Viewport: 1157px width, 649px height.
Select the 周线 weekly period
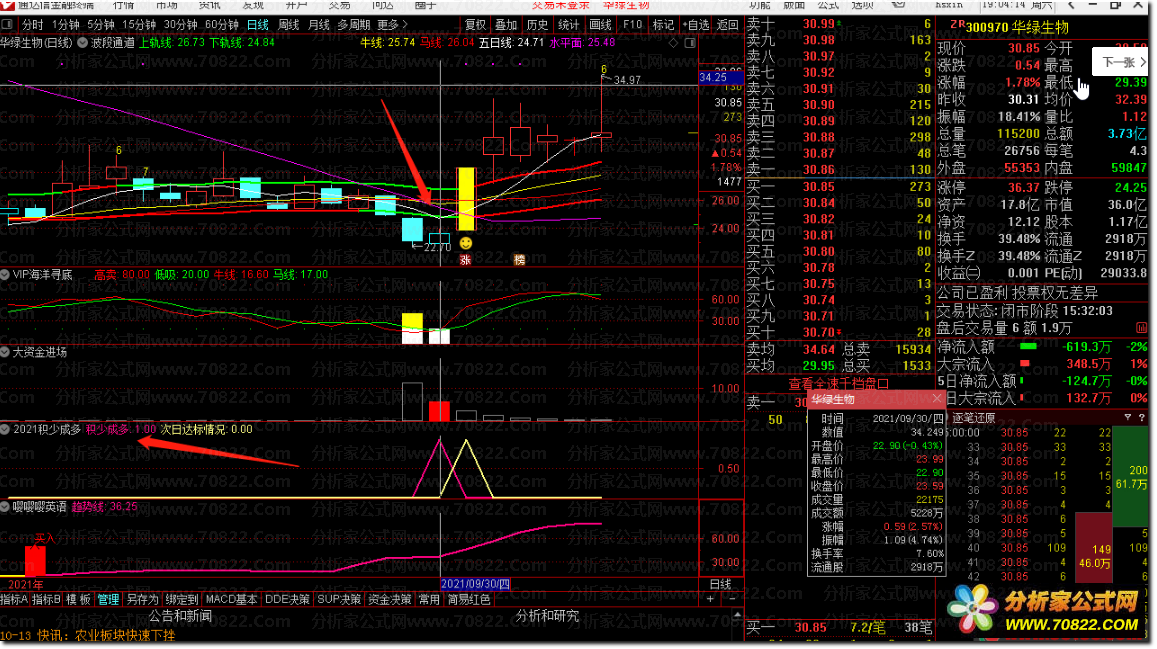tap(288, 24)
